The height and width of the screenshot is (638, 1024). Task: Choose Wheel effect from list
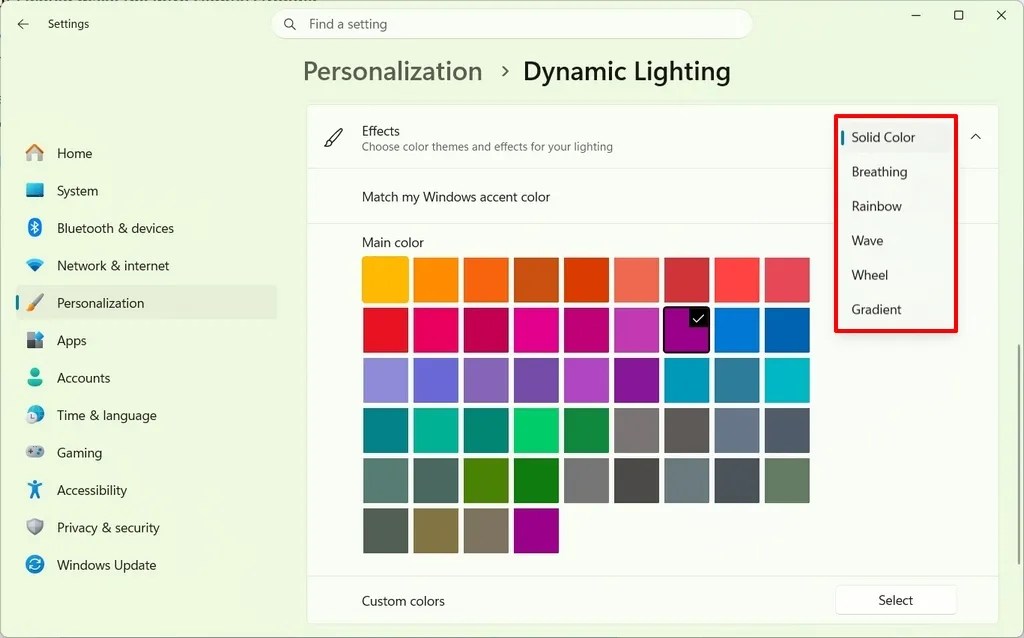pos(895,275)
